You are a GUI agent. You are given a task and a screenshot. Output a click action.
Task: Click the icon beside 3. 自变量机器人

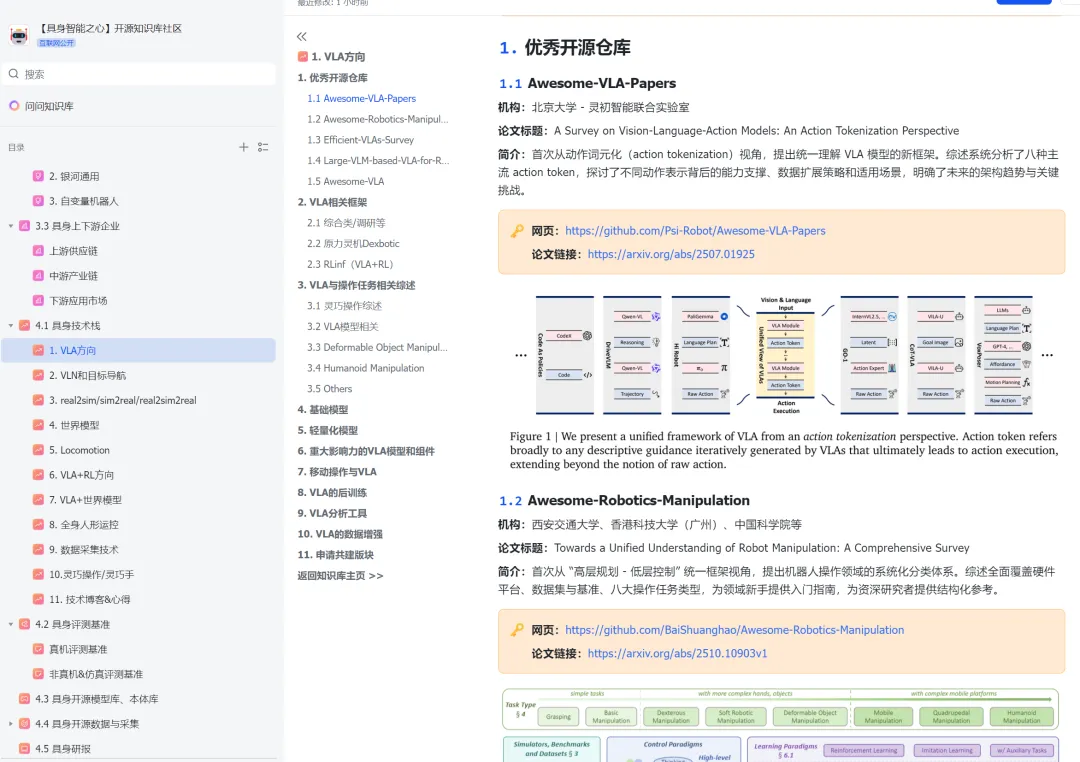point(39,200)
